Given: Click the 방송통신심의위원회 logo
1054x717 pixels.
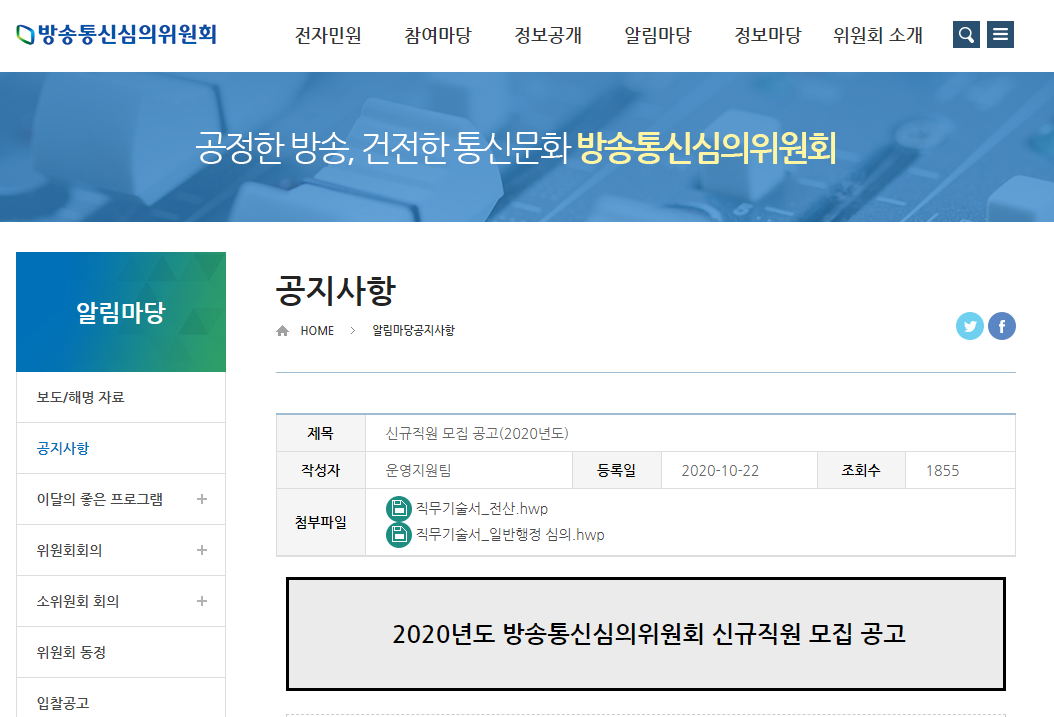Looking at the screenshot, I should tap(116, 34).
